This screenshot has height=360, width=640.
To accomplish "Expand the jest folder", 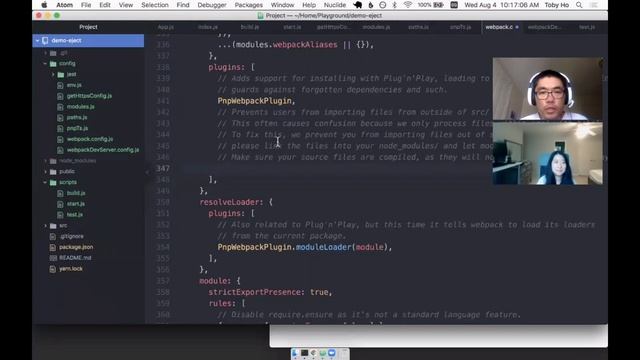I will click(x=53, y=74).
